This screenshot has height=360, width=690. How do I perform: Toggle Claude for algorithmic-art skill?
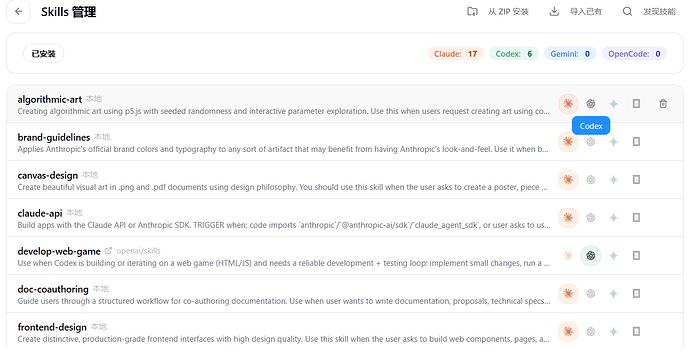point(568,104)
